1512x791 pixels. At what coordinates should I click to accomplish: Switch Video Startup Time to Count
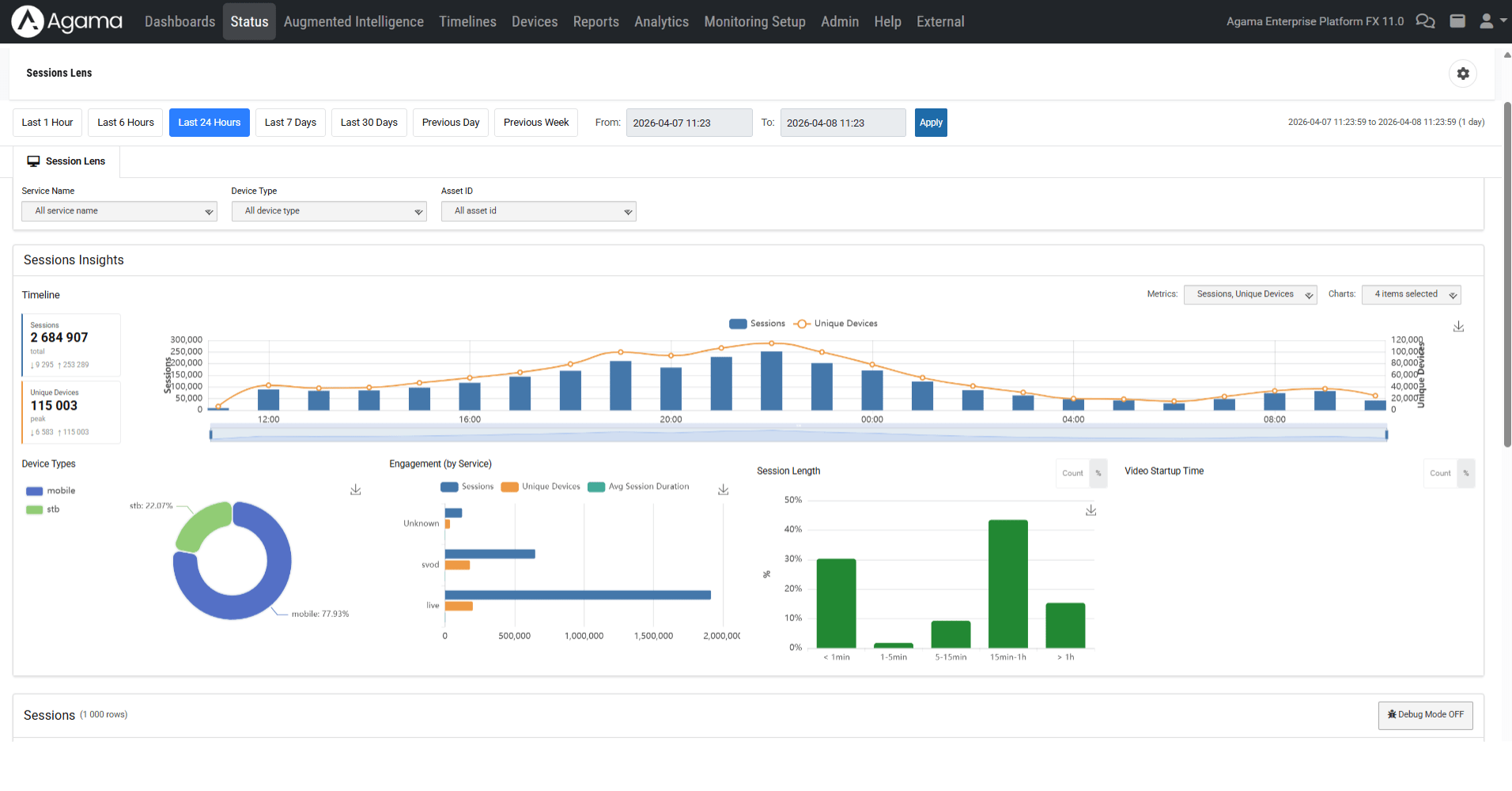click(1439, 473)
